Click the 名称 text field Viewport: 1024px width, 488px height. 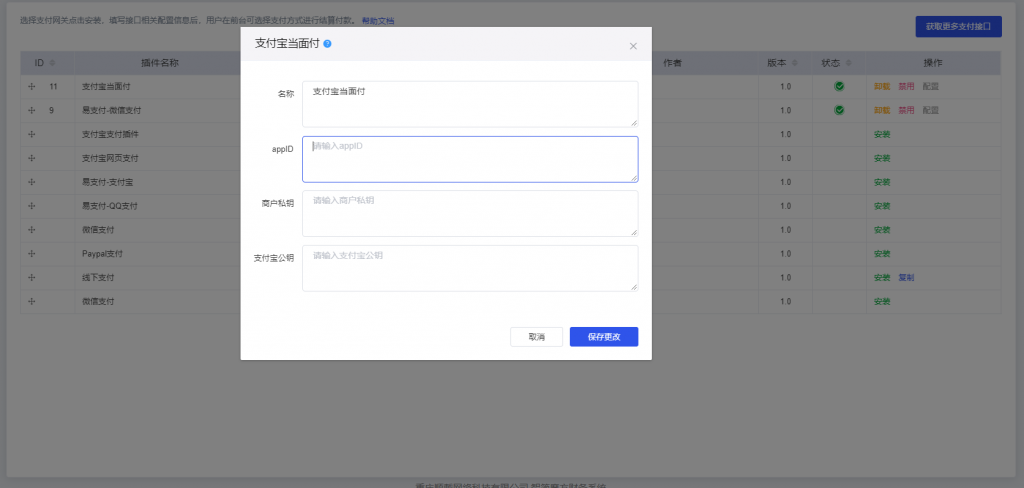point(470,104)
